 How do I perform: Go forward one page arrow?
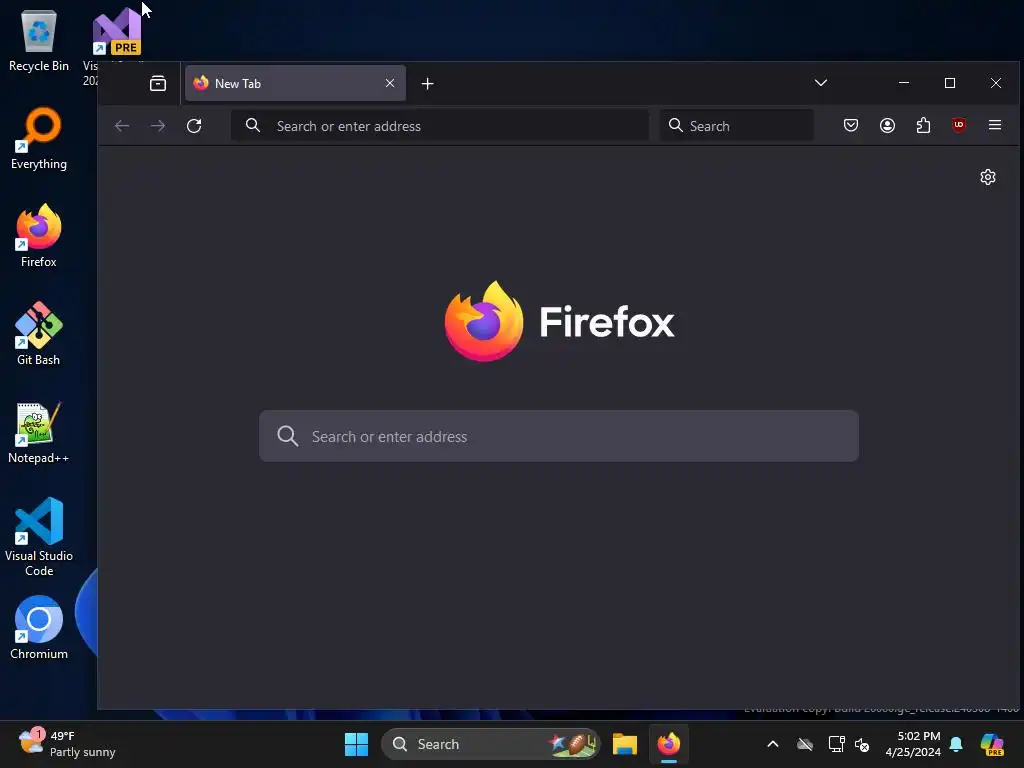point(158,125)
